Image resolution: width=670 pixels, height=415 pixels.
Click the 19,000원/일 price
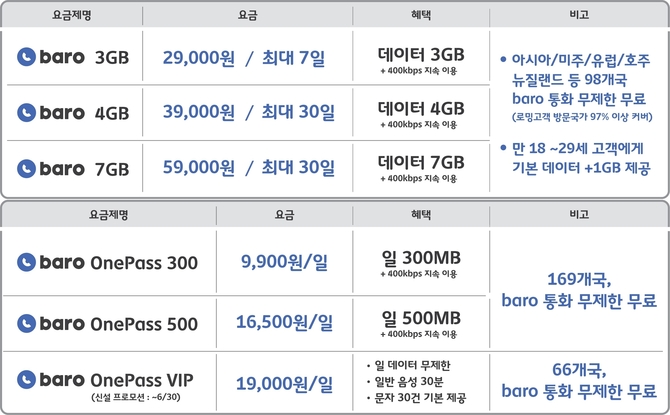[283, 381]
